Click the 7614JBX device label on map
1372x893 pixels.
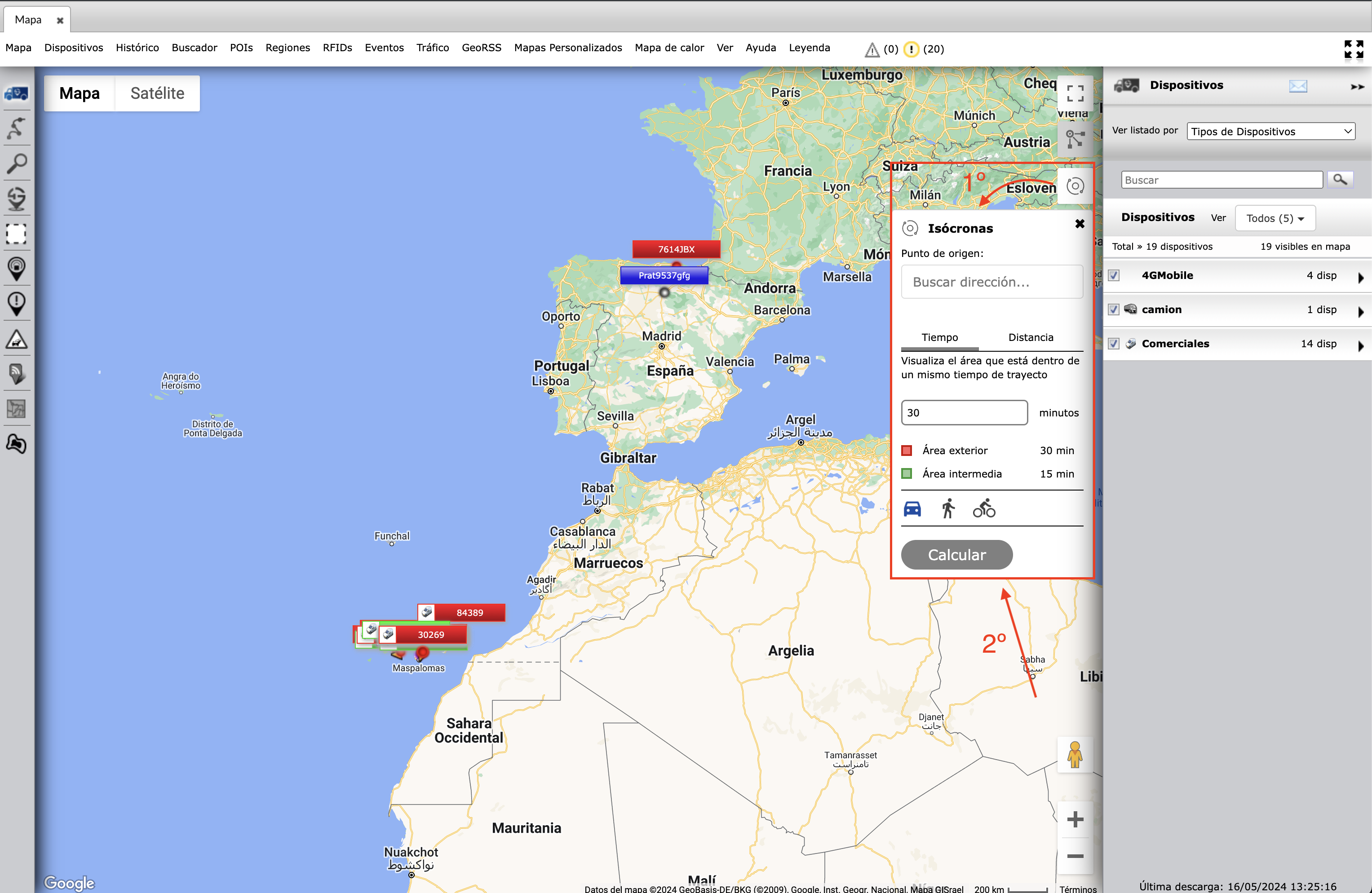tap(676, 249)
